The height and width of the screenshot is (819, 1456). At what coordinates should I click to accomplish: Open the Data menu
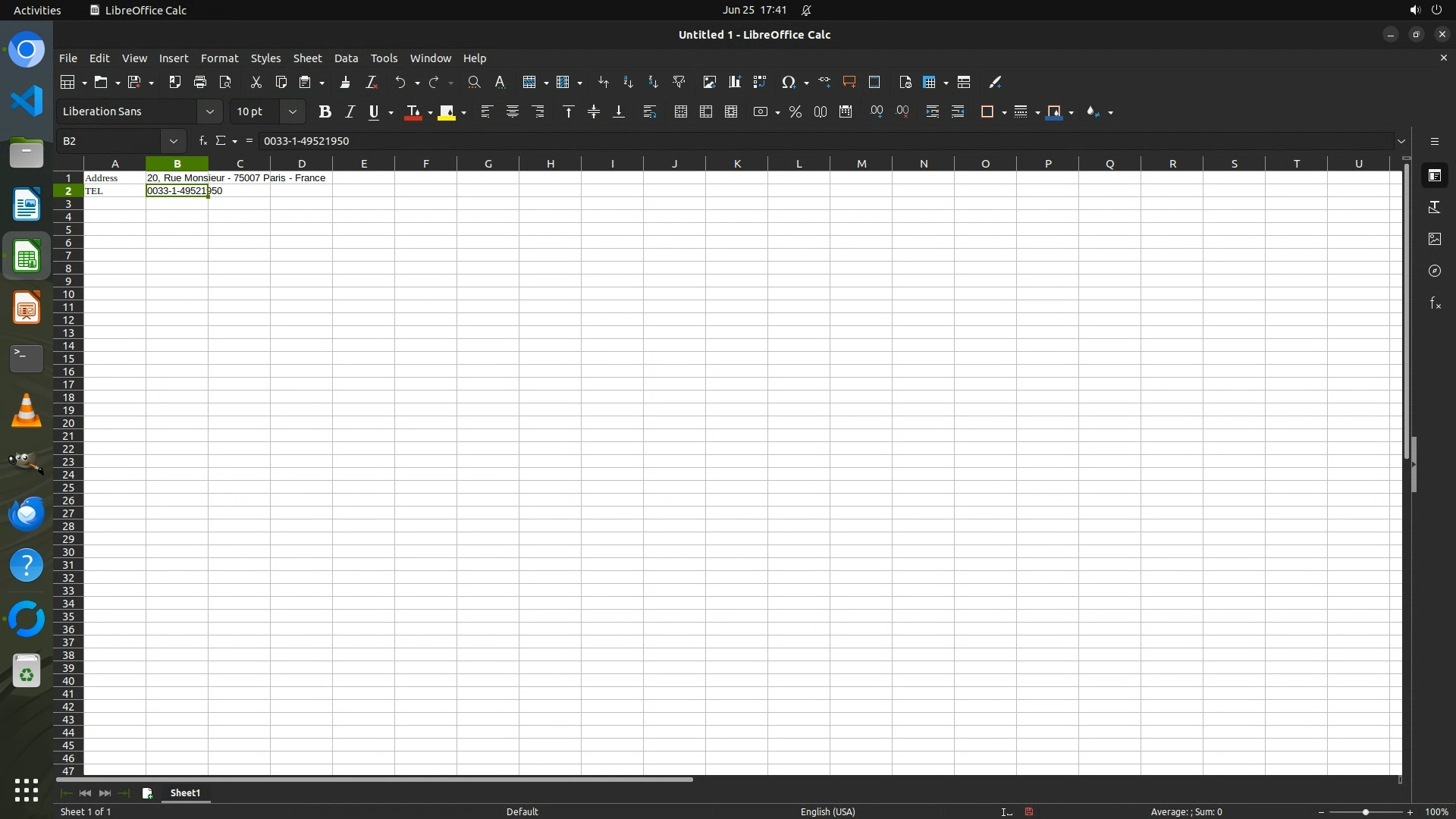pyautogui.click(x=346, y=58)
